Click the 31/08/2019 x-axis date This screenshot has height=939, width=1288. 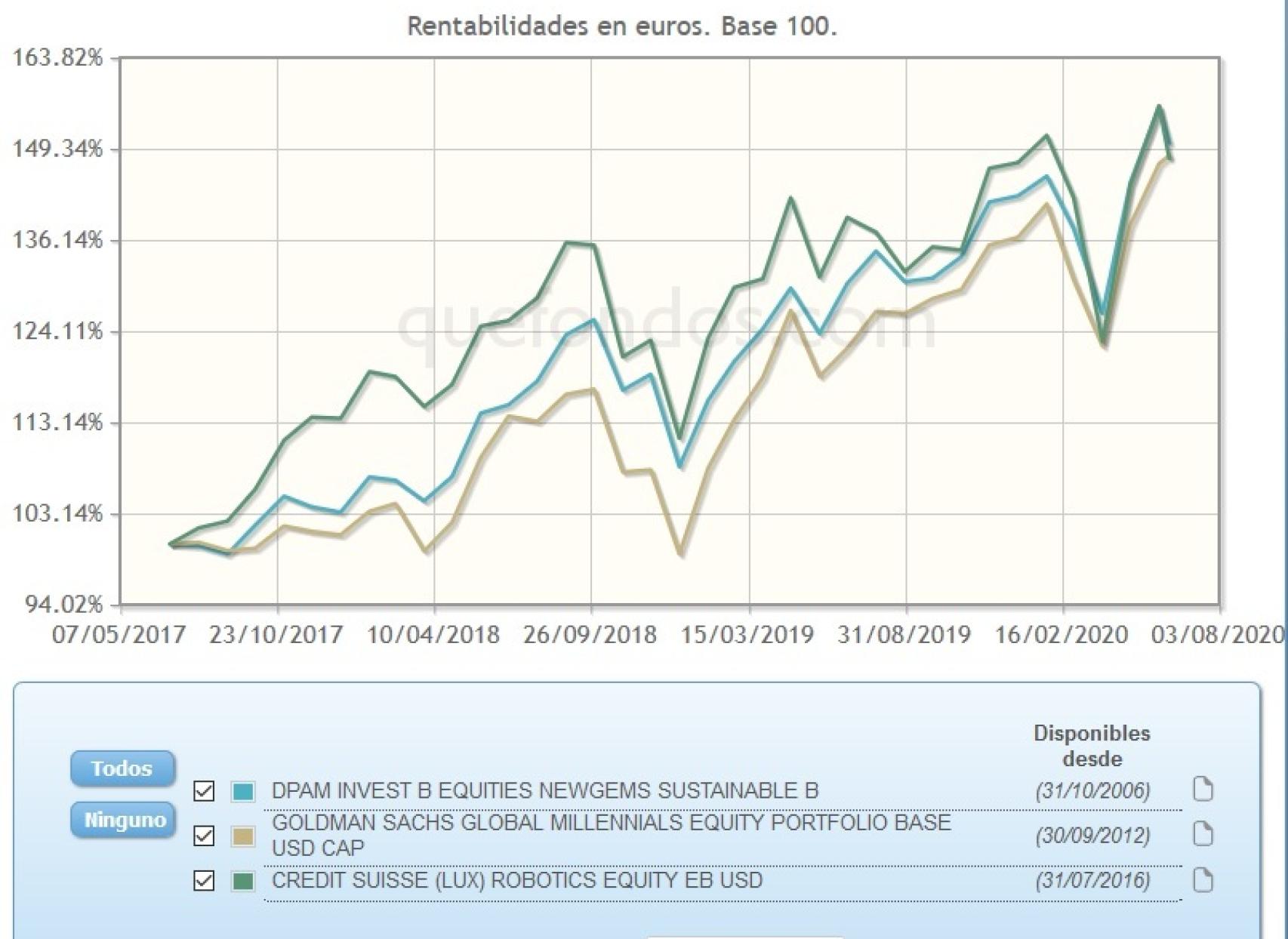pyautogui.click(x=904, y=635)
